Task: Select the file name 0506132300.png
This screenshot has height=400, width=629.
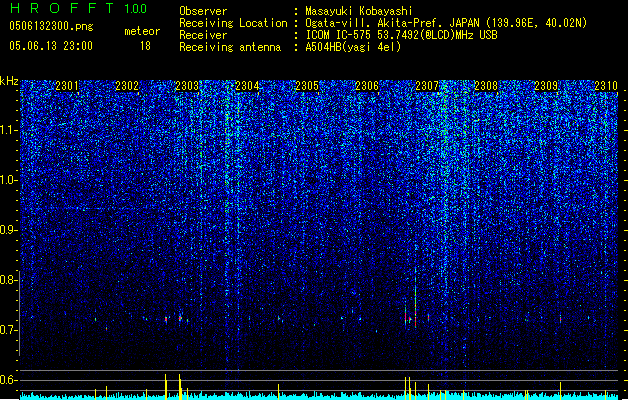Action: 51,26
